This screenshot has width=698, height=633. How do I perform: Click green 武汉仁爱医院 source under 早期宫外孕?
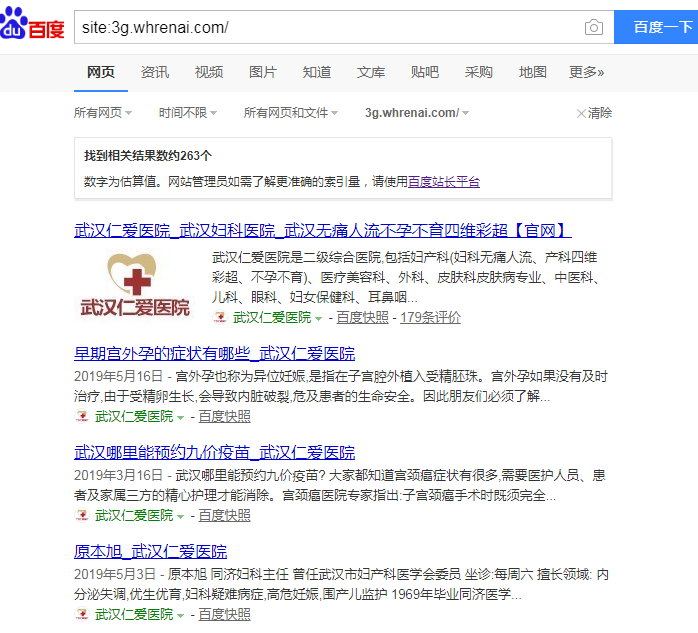(134, 416)
